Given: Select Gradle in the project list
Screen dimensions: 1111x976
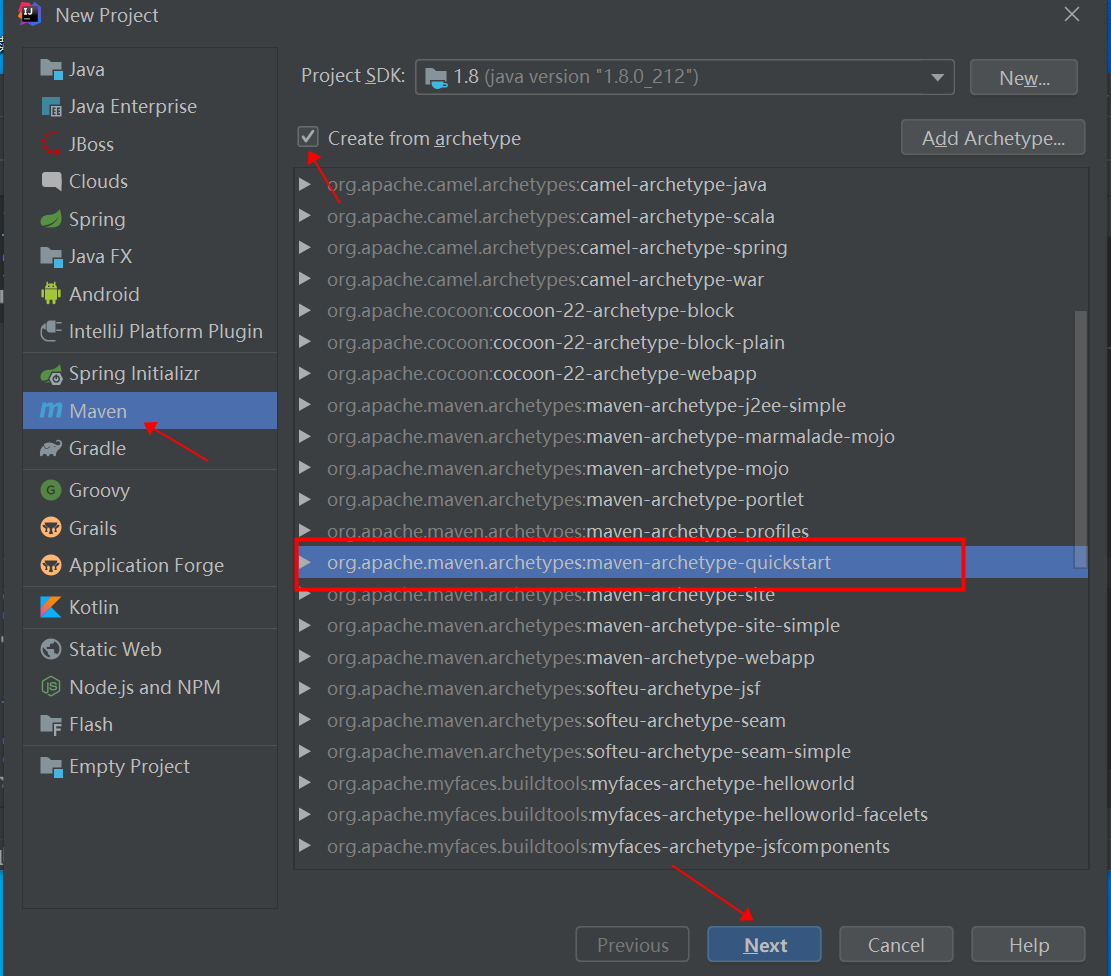Looking at the screenshot, I should coord(150,448).
